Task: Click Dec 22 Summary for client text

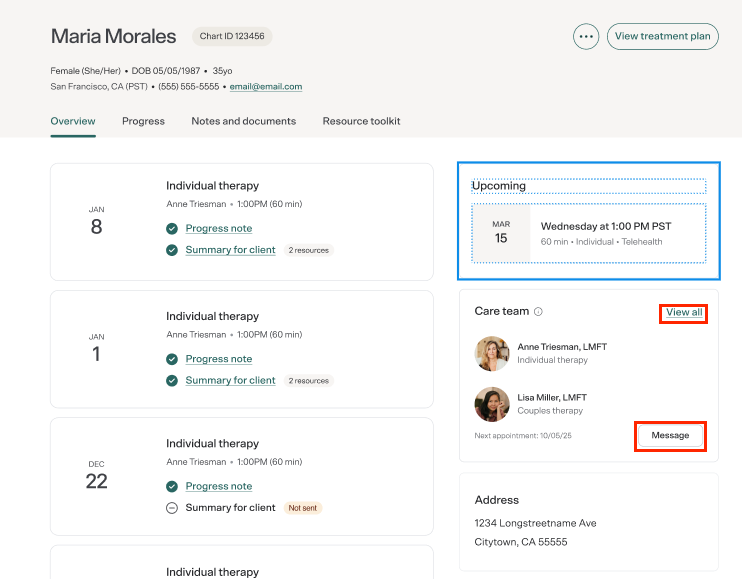Action: pyautogui.click(x=230, y=508)
